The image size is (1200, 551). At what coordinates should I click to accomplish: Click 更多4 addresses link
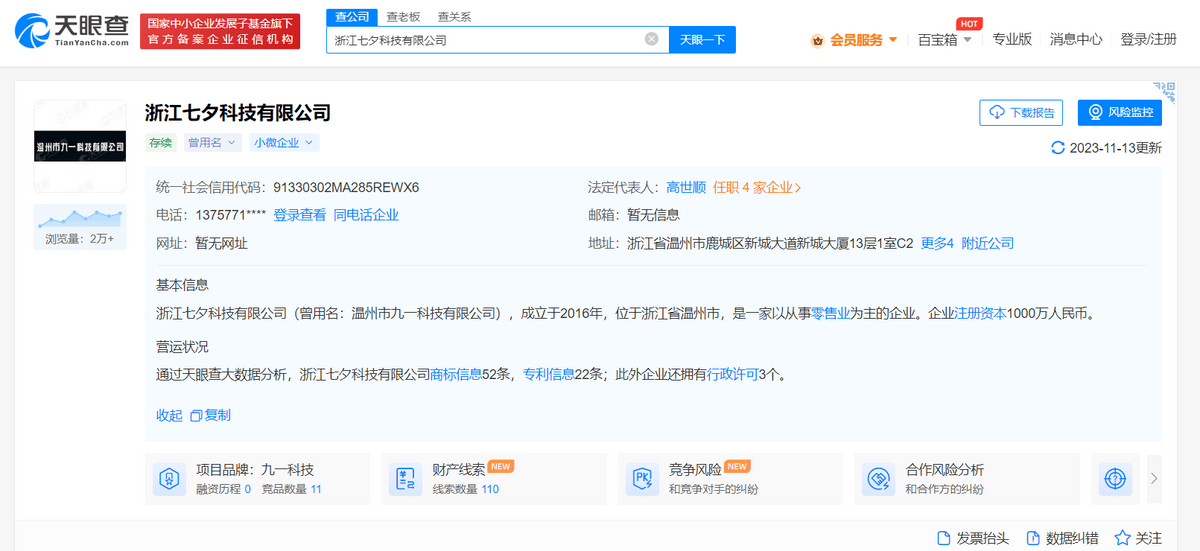click(x=937, y=243)
